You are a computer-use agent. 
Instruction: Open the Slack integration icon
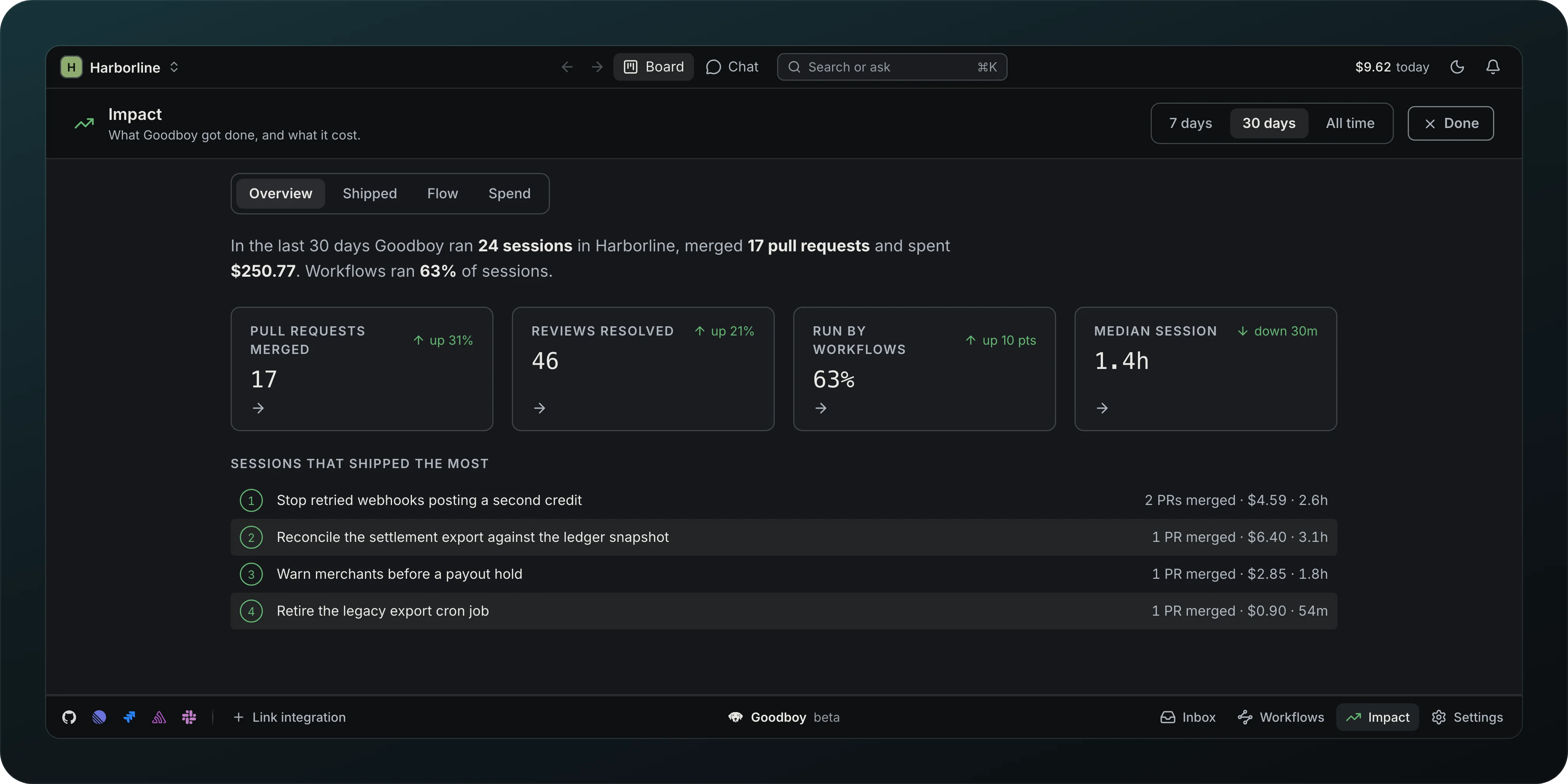(189, 717)
